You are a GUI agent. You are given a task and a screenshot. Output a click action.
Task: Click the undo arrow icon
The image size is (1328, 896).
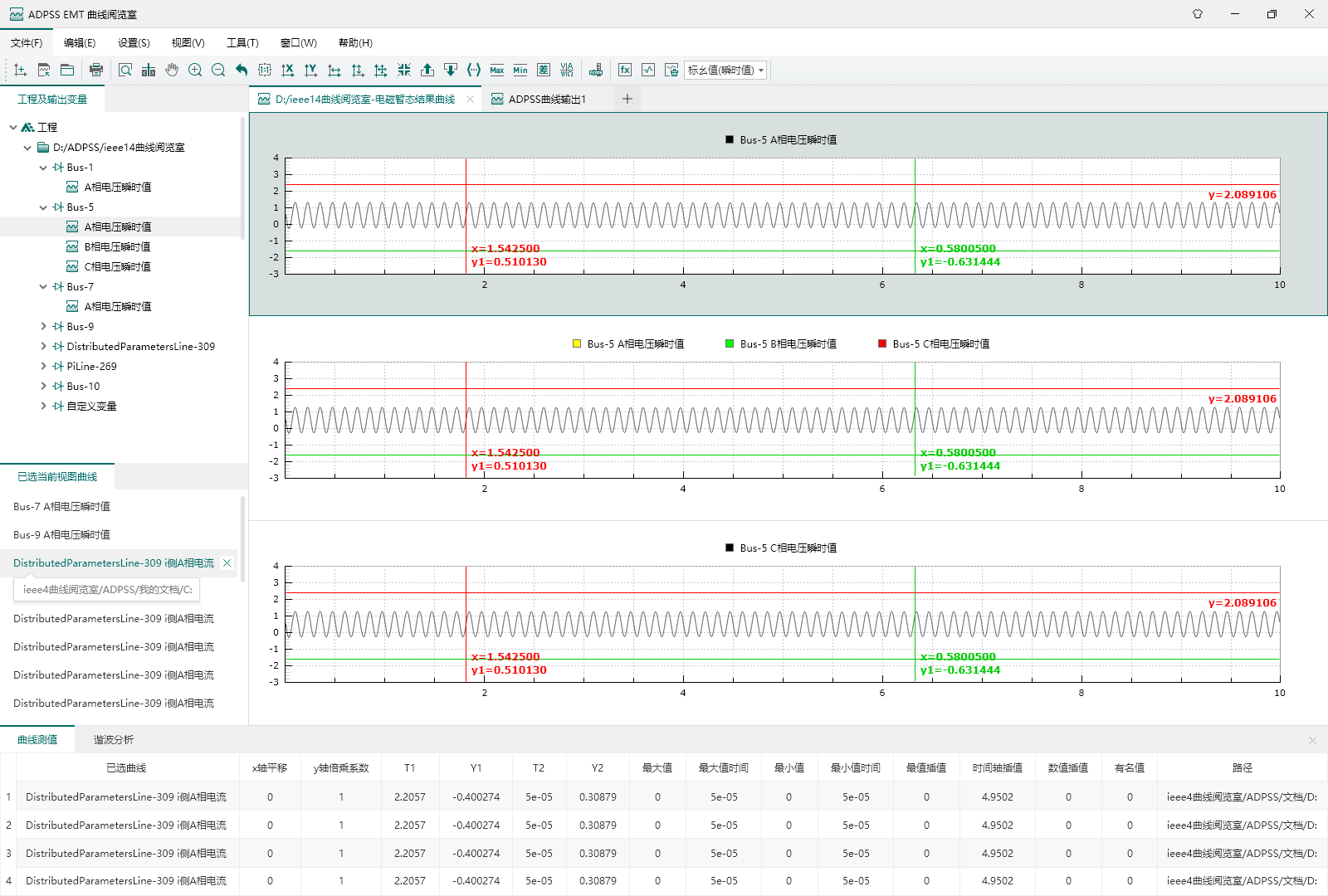click(x=242, y=71)
